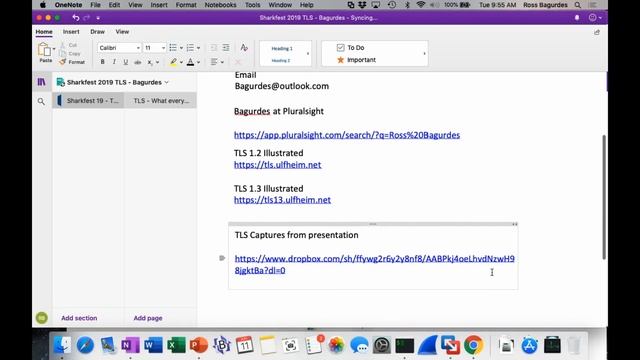This screenshot has width=640, height=360.
Task: Open Excel from the dock
Action: (x=176, y=345)
